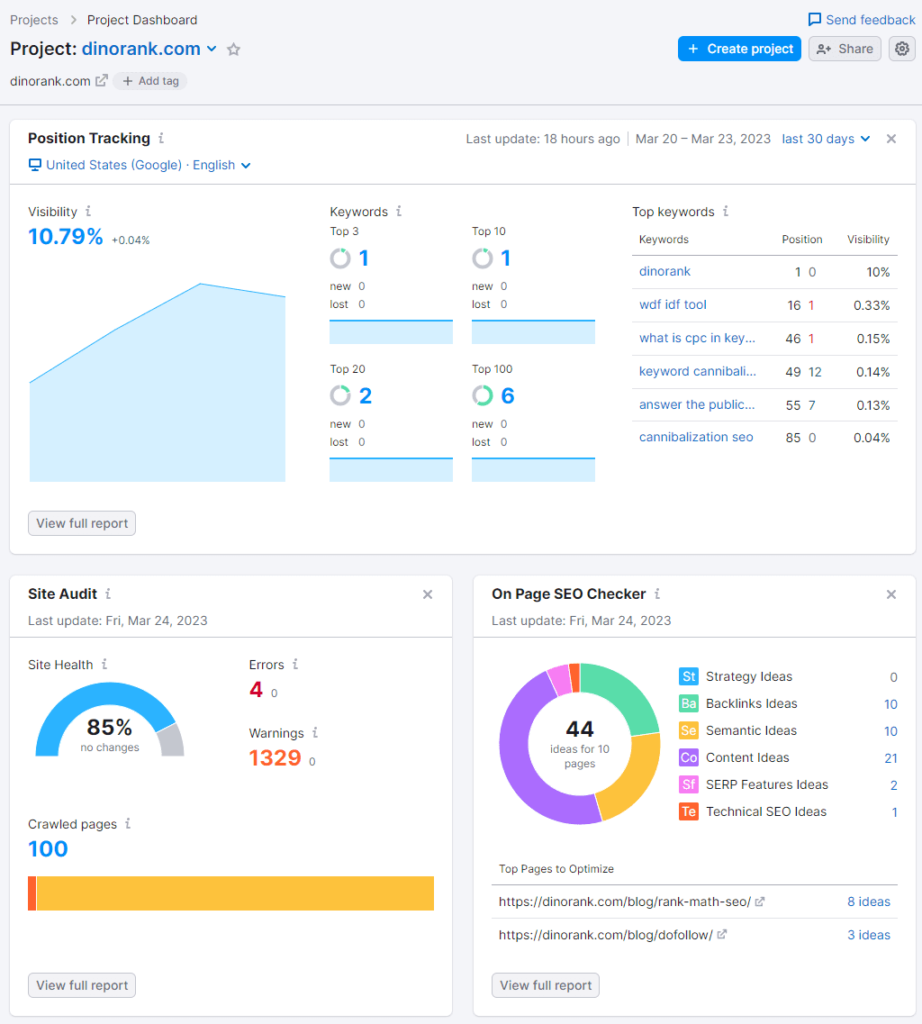Click the Semantic Ideas Se icon
The image size is (922, 1024).
(688, 730)
